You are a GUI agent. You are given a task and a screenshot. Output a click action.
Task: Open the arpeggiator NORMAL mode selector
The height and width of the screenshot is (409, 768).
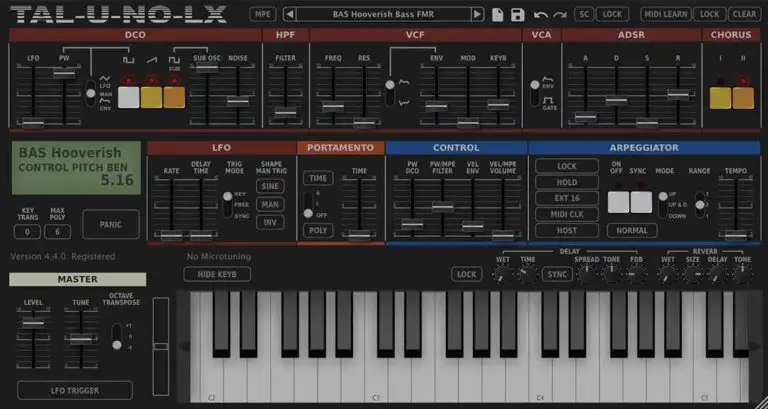(x=632, y=230)
